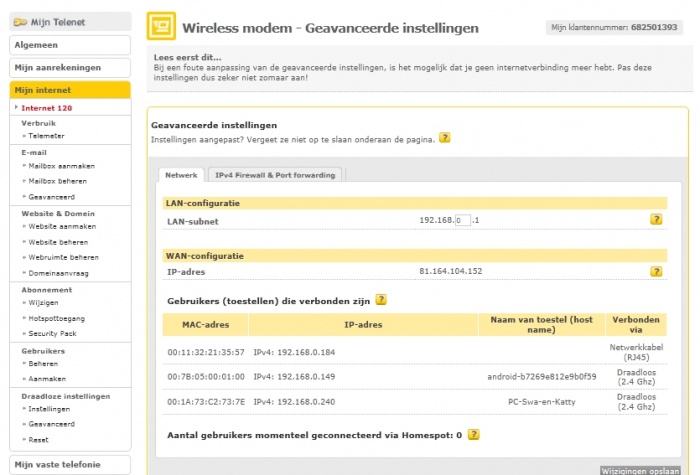Select Internet 120 in the sidebar

47,107
